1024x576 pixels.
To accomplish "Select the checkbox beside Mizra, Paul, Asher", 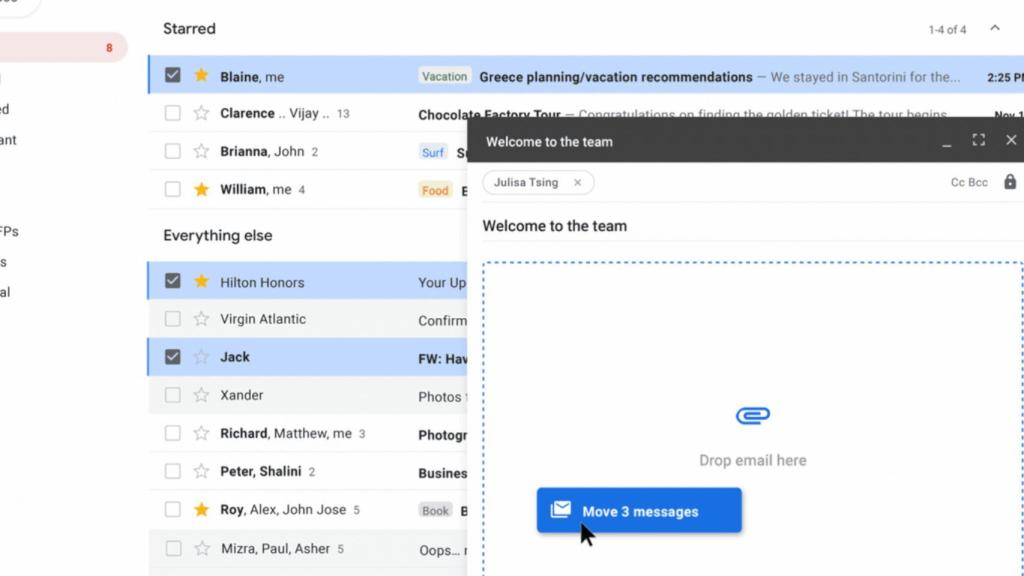I will (172, 548).
